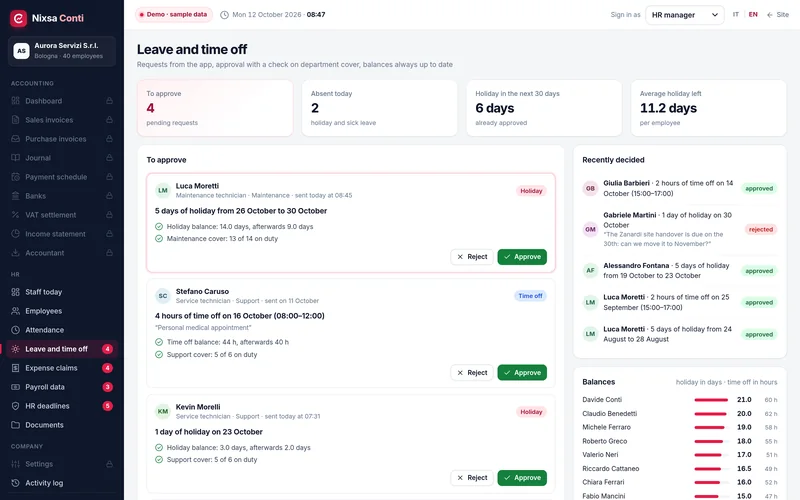Switch language to EN
This screenshot has height=500, width=800.
pyautogui.click(x=753, y=15)
